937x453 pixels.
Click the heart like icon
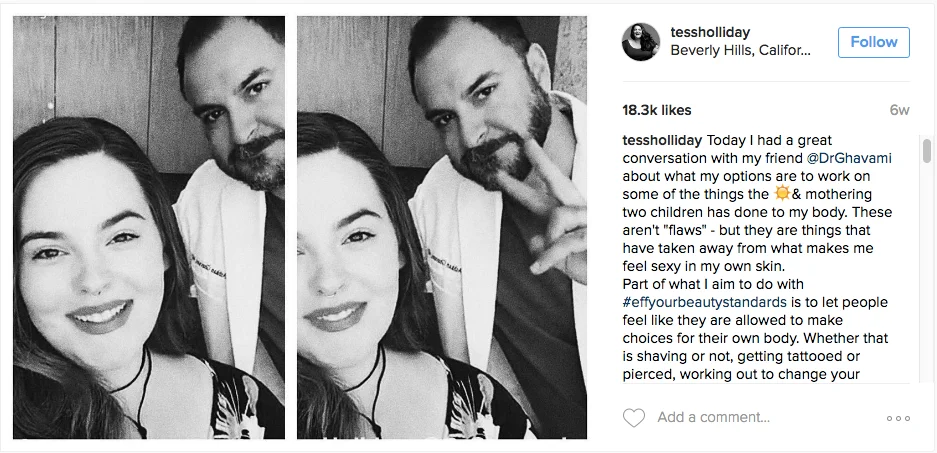[x=633, y=418]
